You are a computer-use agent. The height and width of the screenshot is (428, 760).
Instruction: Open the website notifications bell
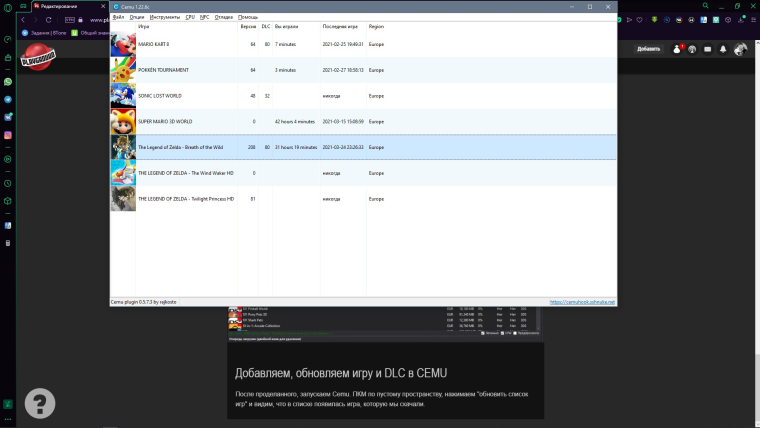[x=723, y=49]
